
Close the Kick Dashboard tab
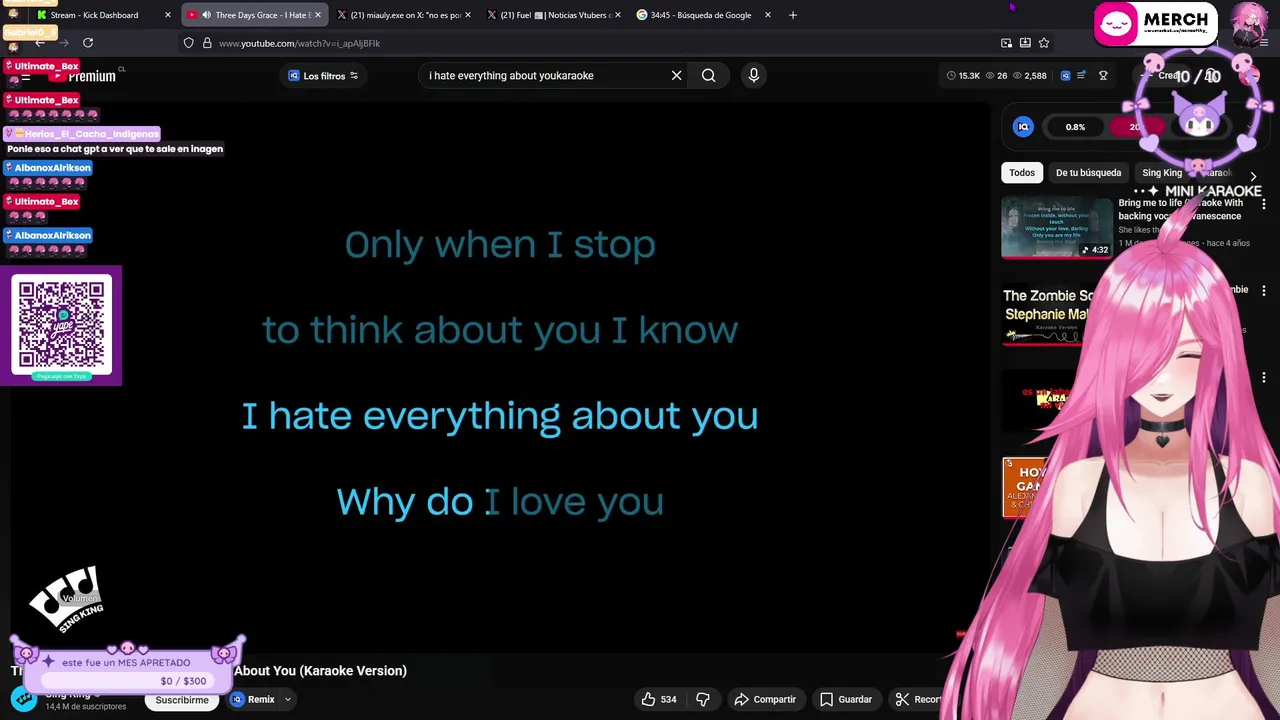[167, 15]
